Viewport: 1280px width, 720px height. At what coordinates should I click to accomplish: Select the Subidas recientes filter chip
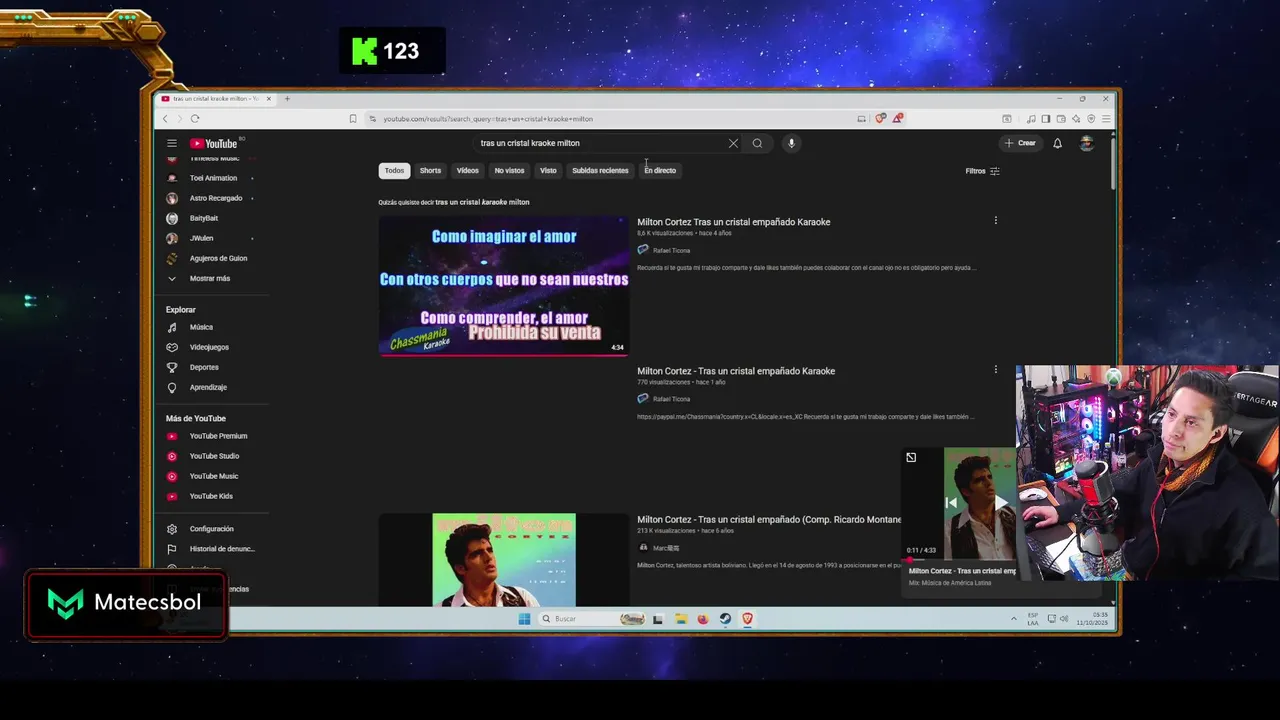click(x=600, y=171)
